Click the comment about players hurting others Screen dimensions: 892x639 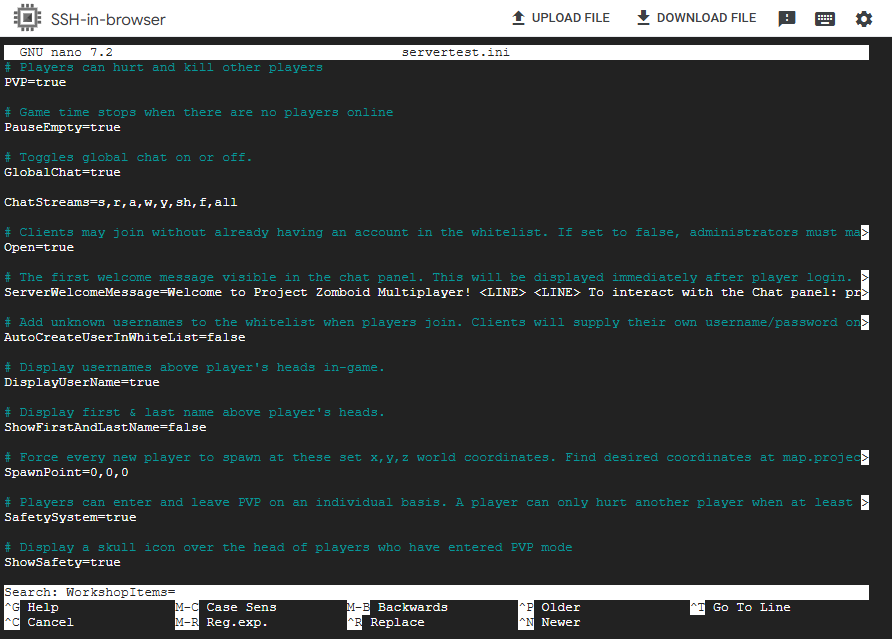(x=164, y=68)
